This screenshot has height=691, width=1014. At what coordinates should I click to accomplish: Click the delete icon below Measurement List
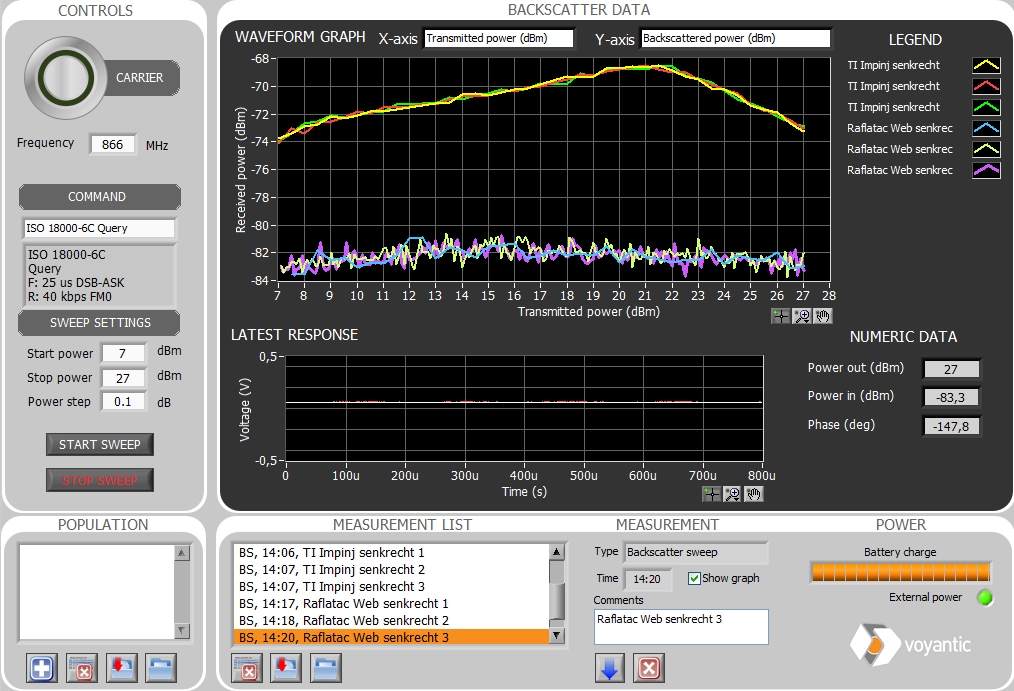pyautogui.click(x=247, y=668)
